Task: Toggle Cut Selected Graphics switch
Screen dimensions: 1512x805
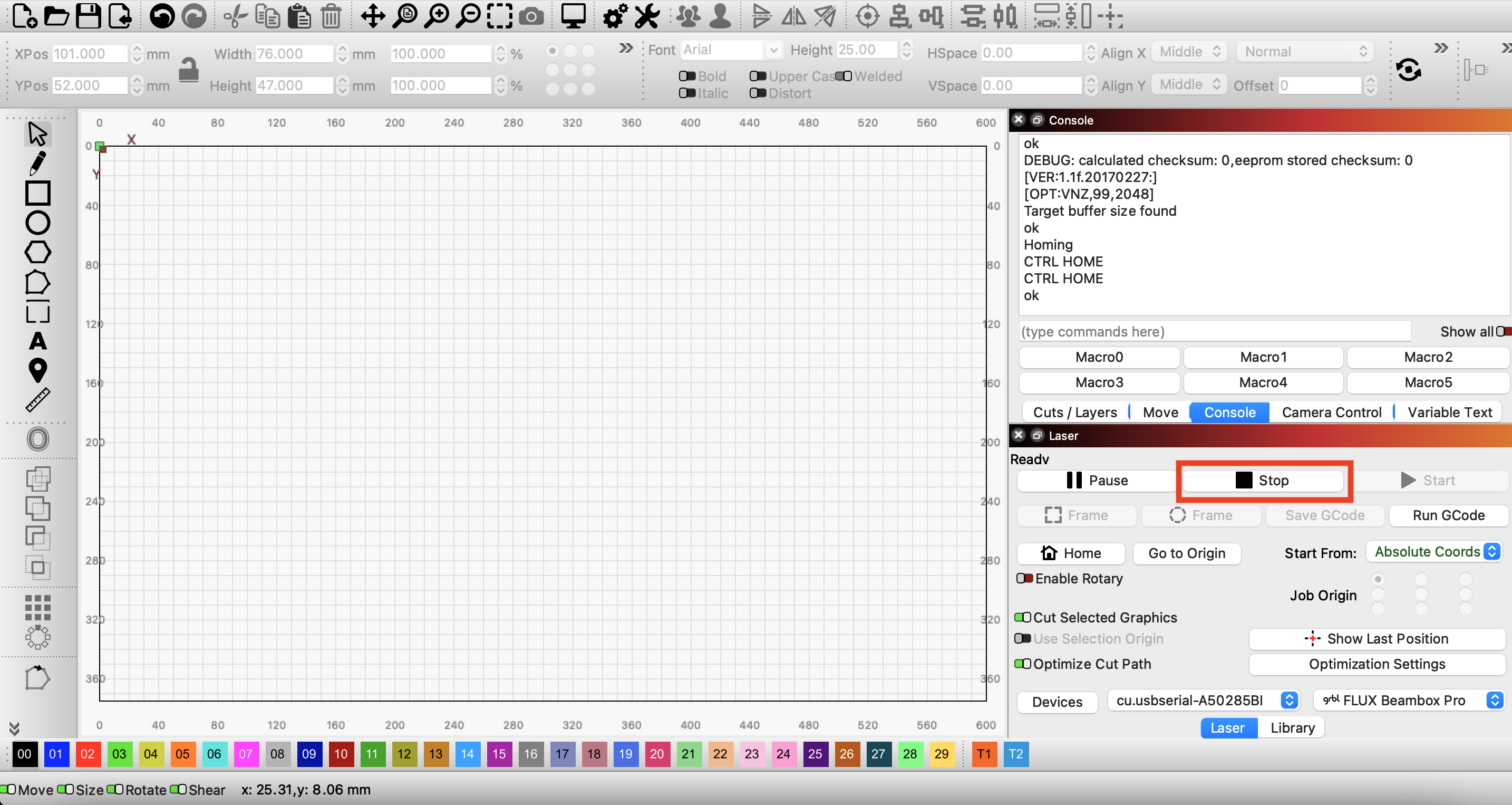Action: 1023,617
